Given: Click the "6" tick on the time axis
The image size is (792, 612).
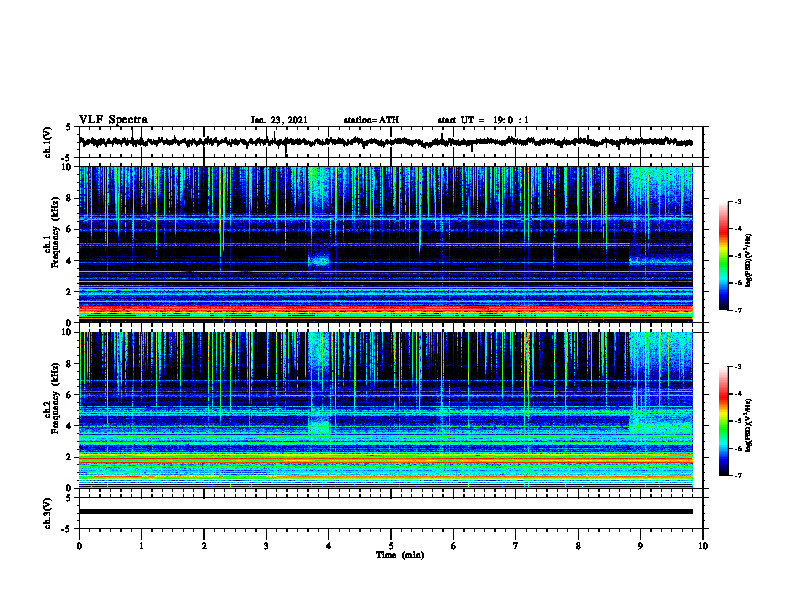Looking at the screenshot, I should pyautogui.click(x=454, y=546).
